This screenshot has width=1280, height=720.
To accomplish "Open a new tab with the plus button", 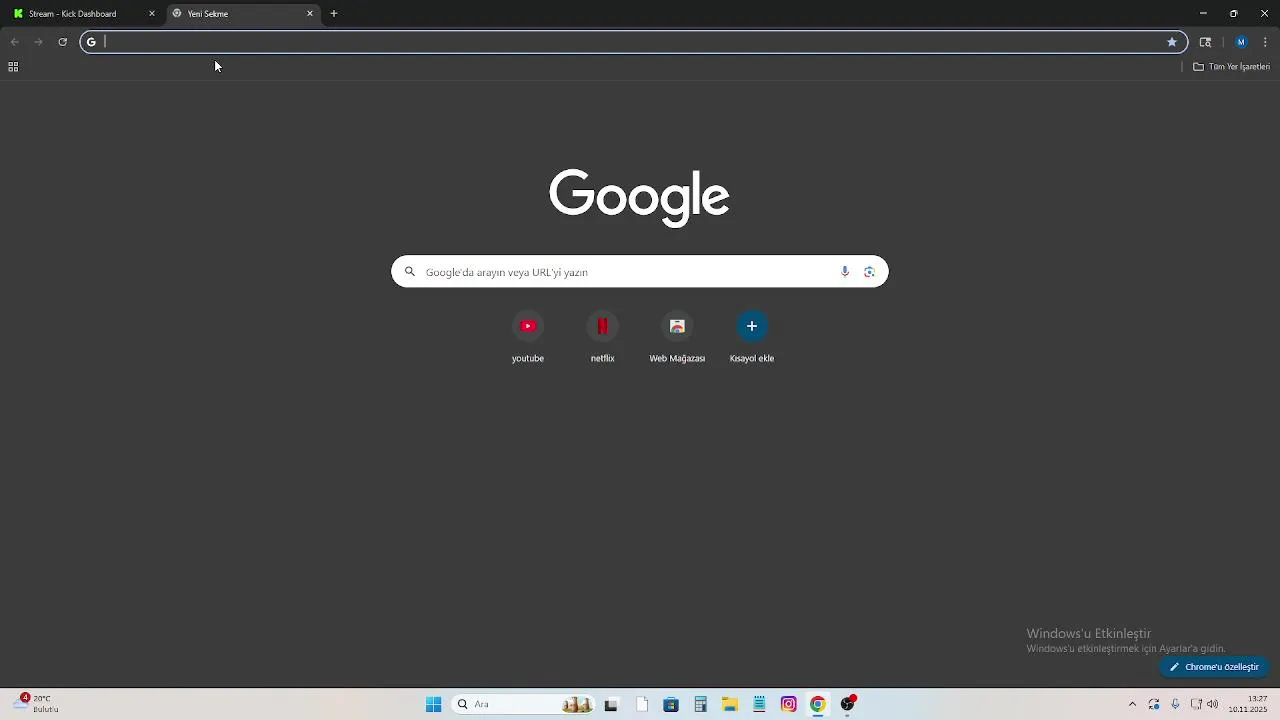I will tap(334, 14).
